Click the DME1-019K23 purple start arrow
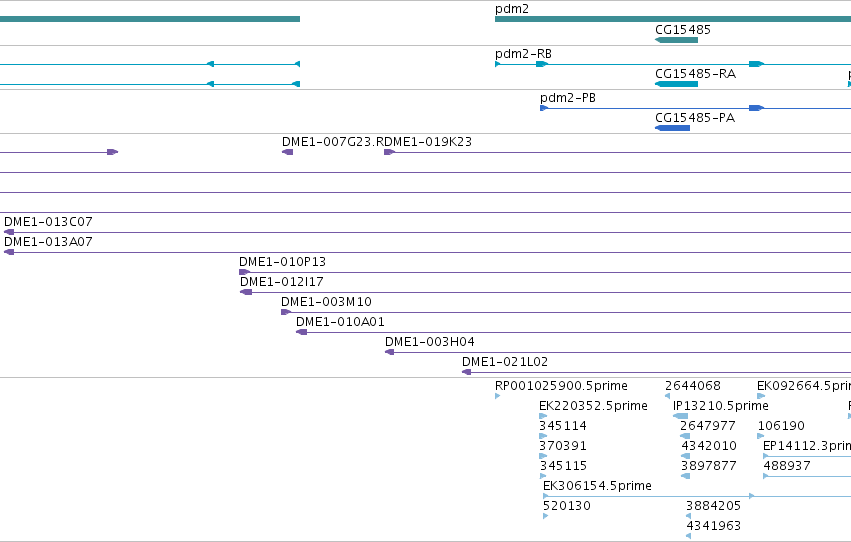The image size is (851, 542). (389, 152)
